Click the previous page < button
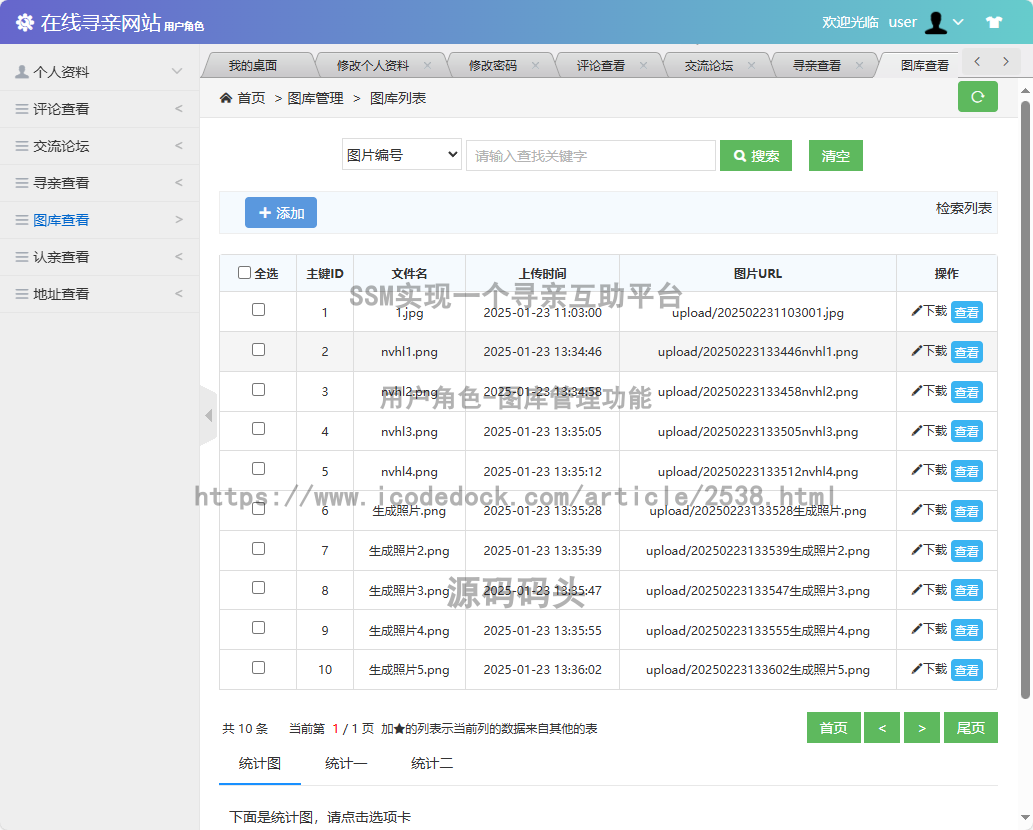The width and height of the screenshot is (1033, 830). [882, 727]
